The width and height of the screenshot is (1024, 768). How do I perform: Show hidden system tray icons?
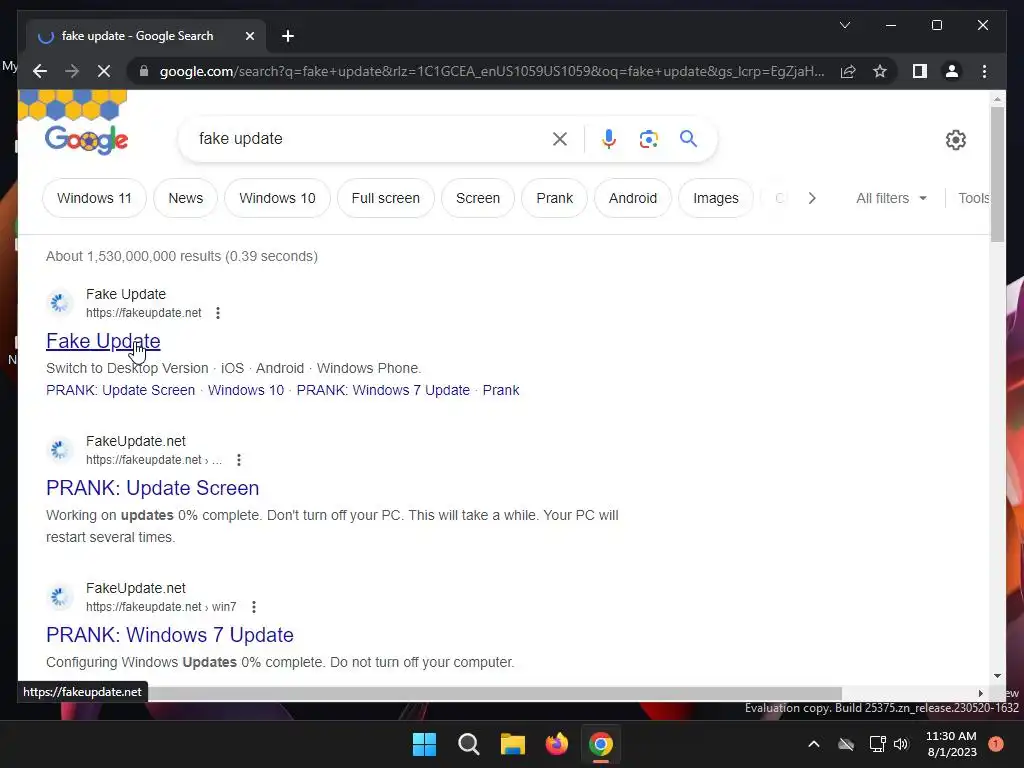click(814, 744)
